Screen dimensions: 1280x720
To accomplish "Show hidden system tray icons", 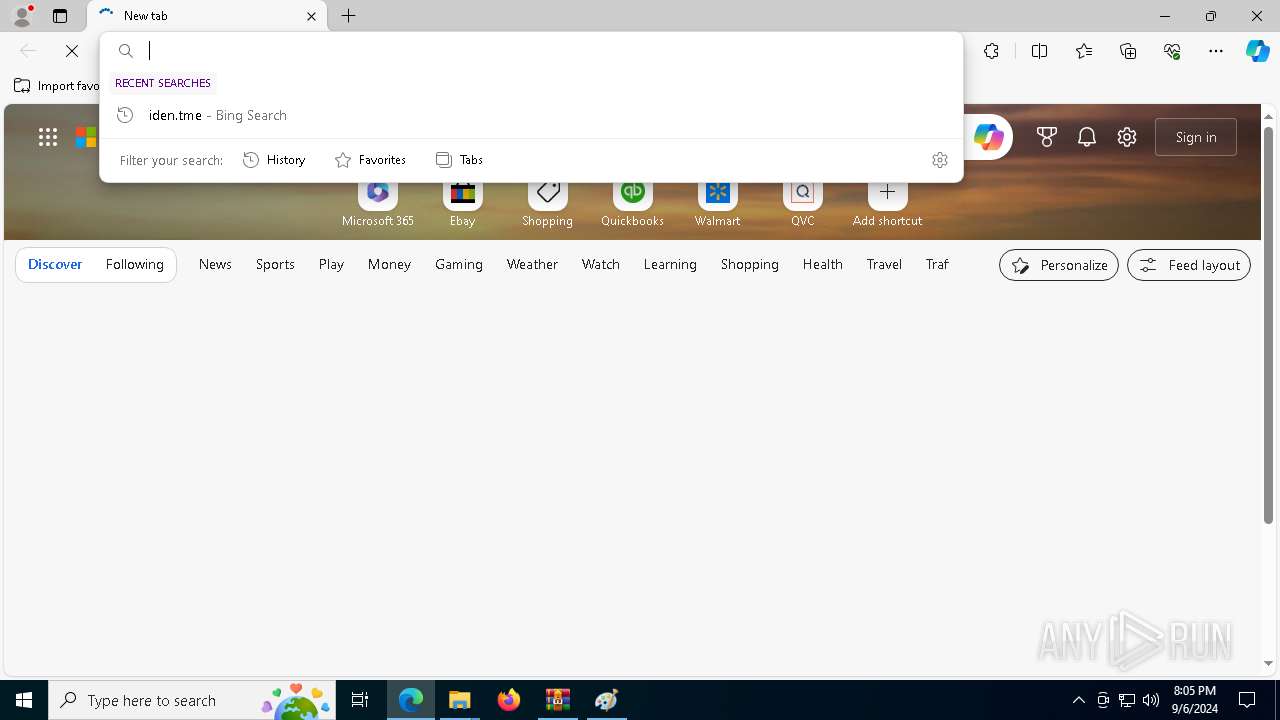I will click(1078, 700).
